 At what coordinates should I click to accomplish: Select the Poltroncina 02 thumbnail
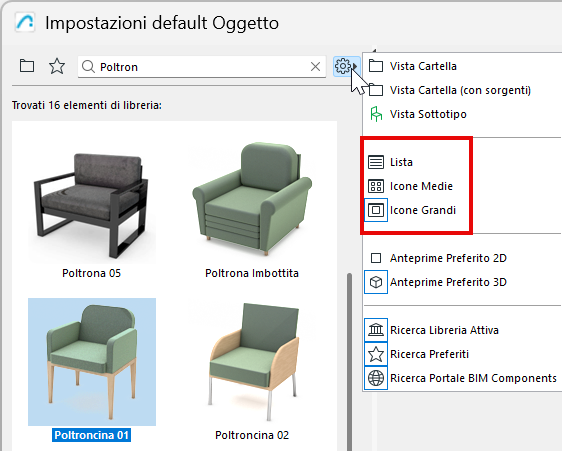[252, 362]
